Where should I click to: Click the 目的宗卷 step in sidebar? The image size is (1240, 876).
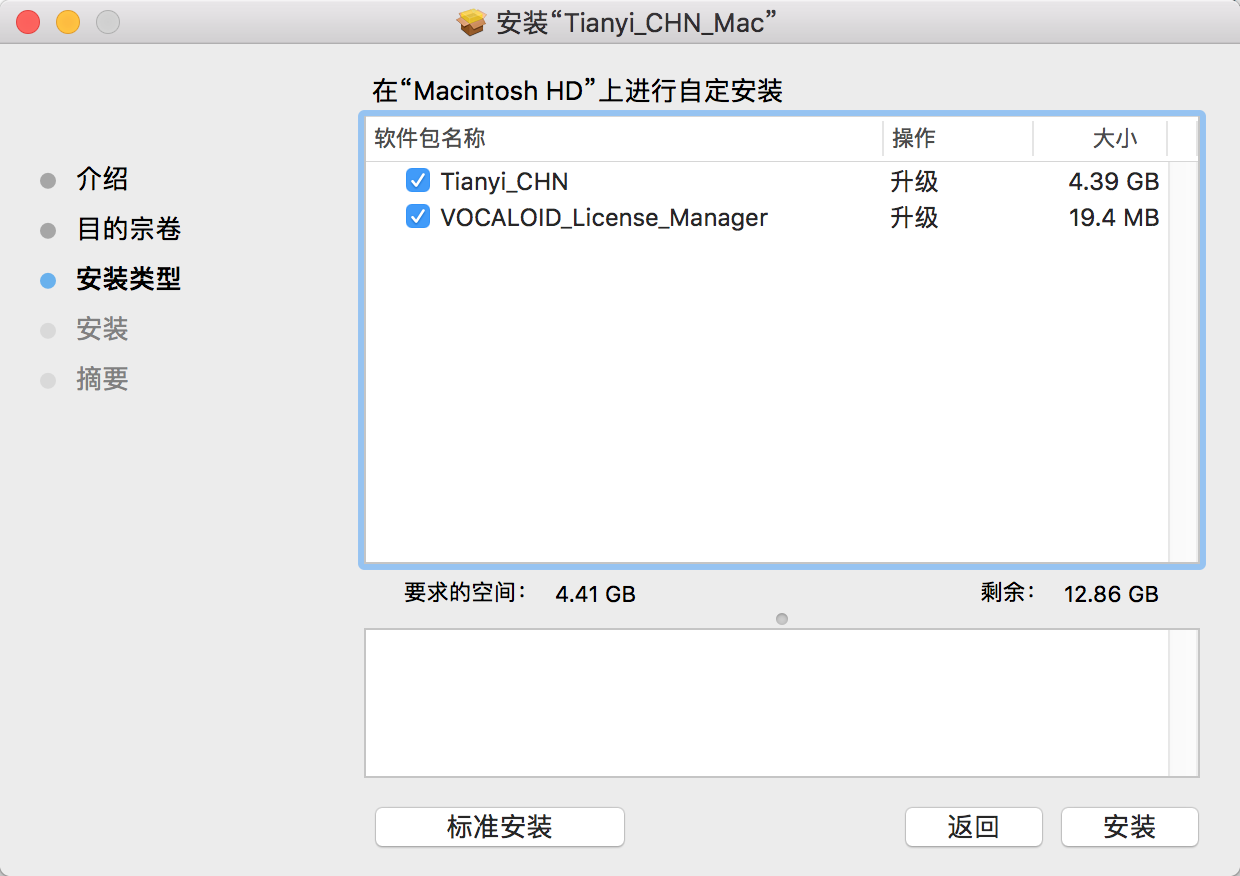click(128, 230)
